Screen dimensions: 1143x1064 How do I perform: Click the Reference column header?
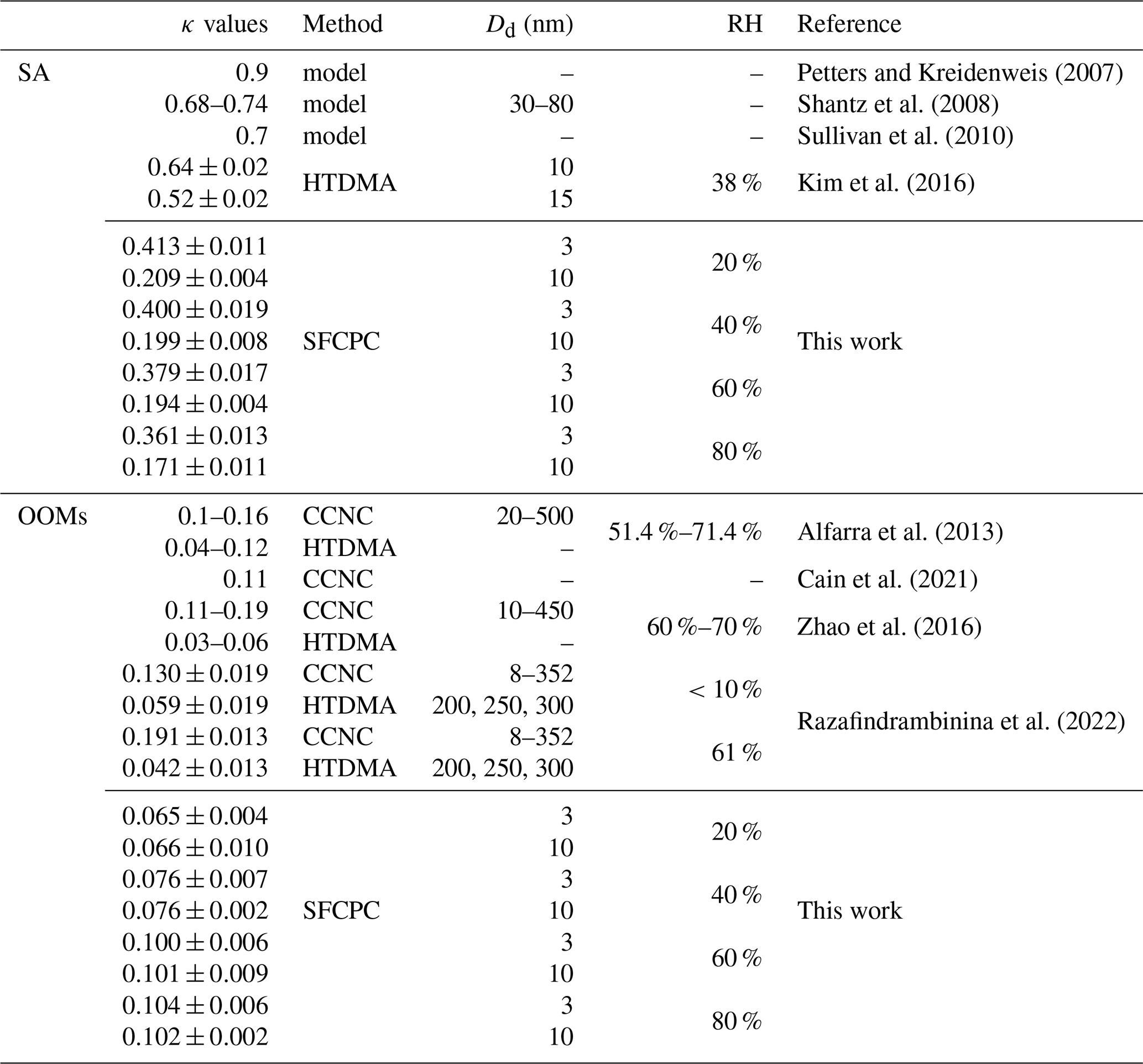[x=849, y=24]
